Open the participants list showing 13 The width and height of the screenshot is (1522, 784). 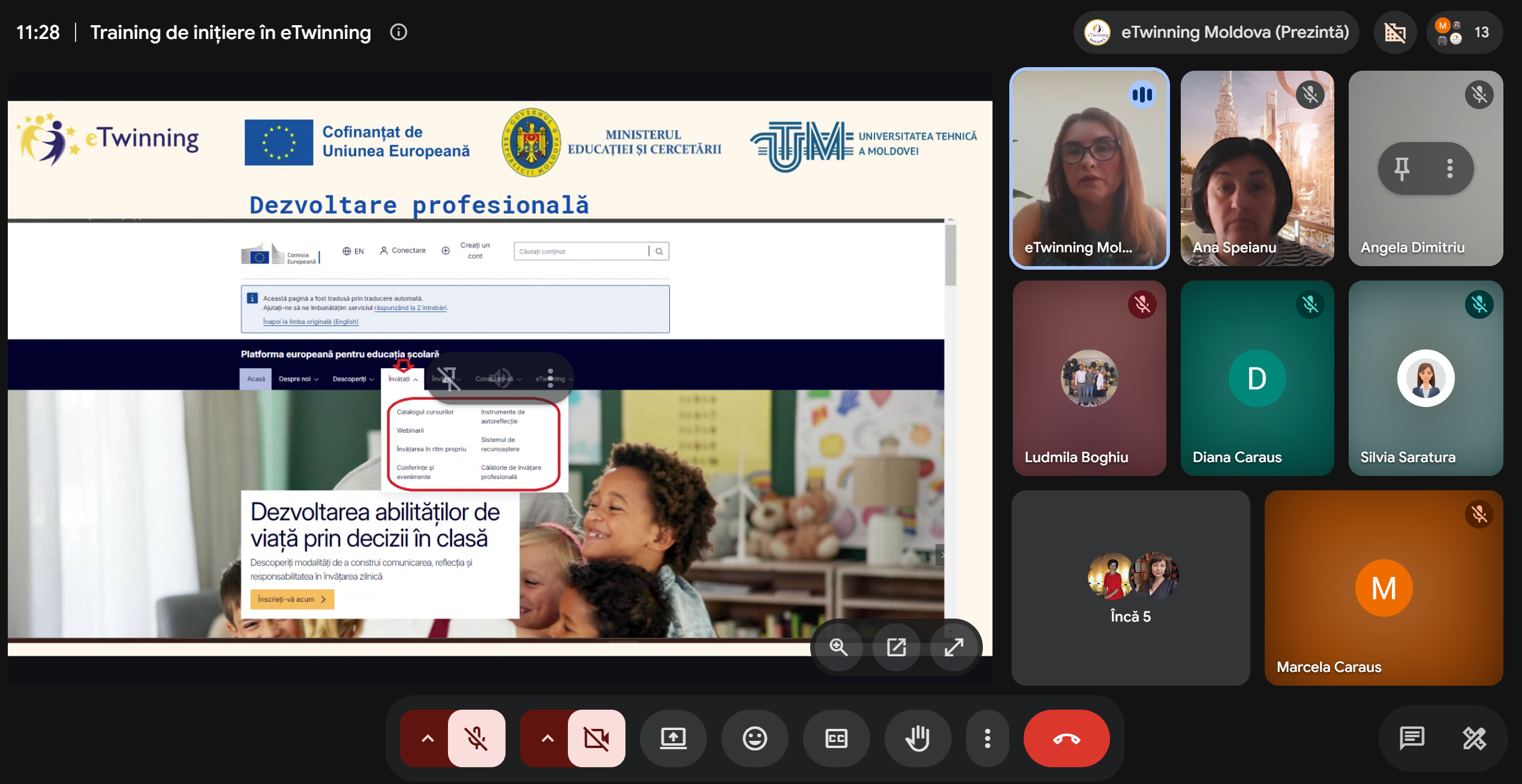[1464, 32]
